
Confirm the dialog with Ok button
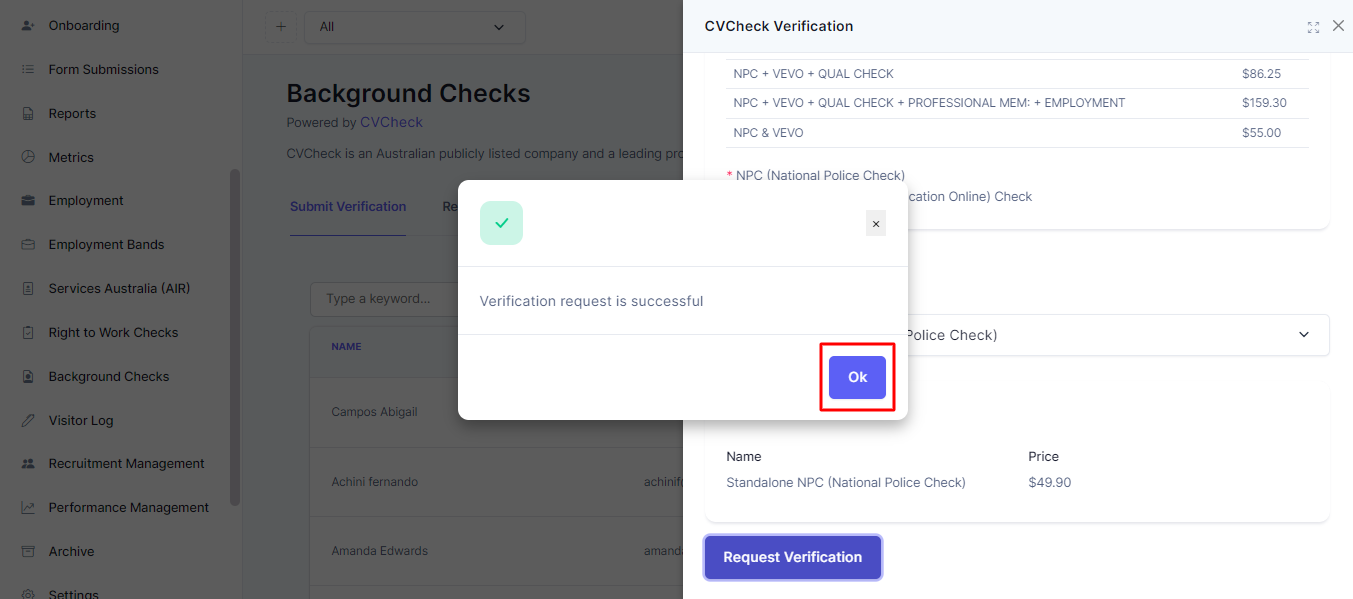point(858,377)
